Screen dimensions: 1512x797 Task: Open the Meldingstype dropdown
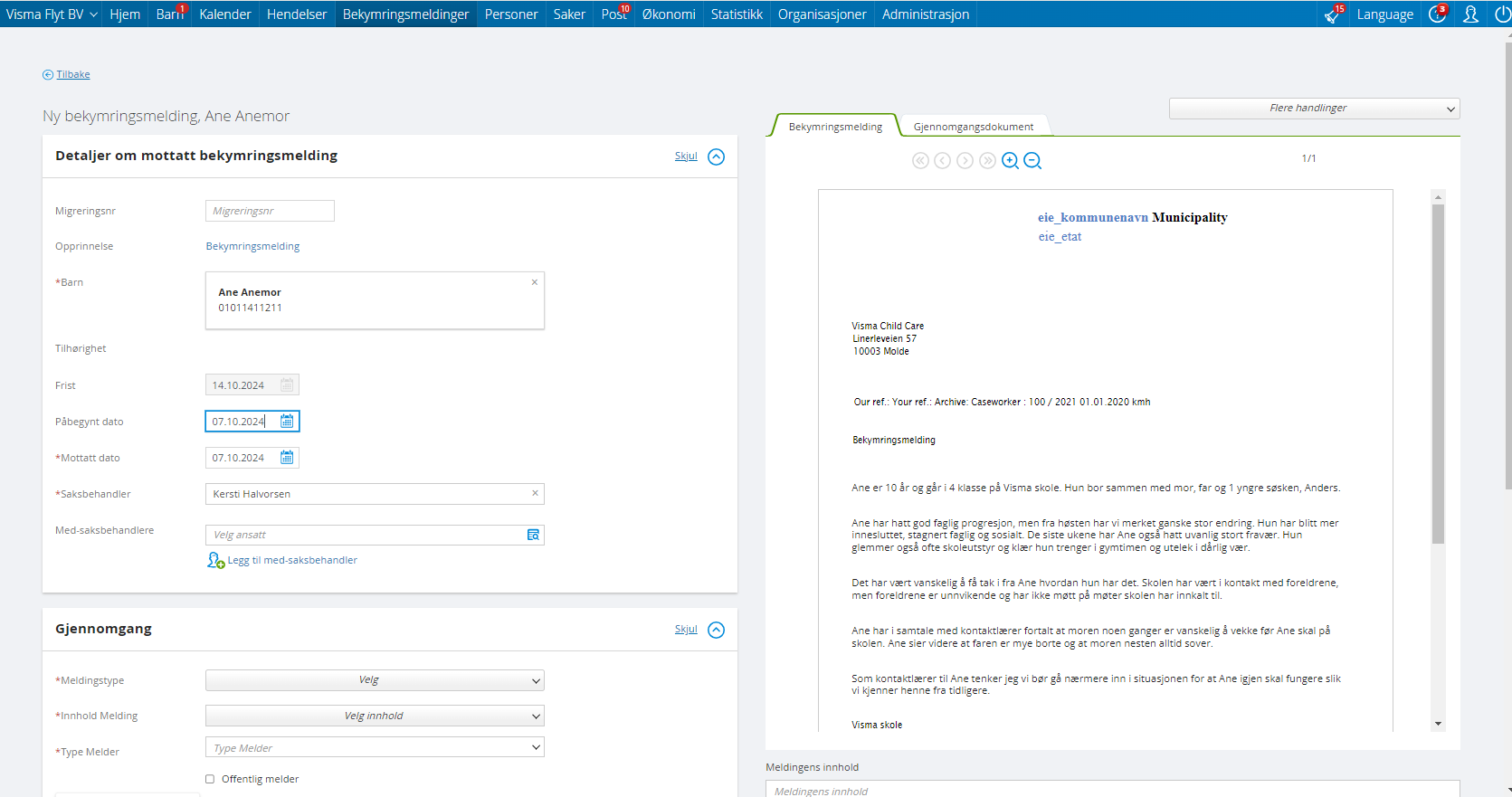coord(375,680)
